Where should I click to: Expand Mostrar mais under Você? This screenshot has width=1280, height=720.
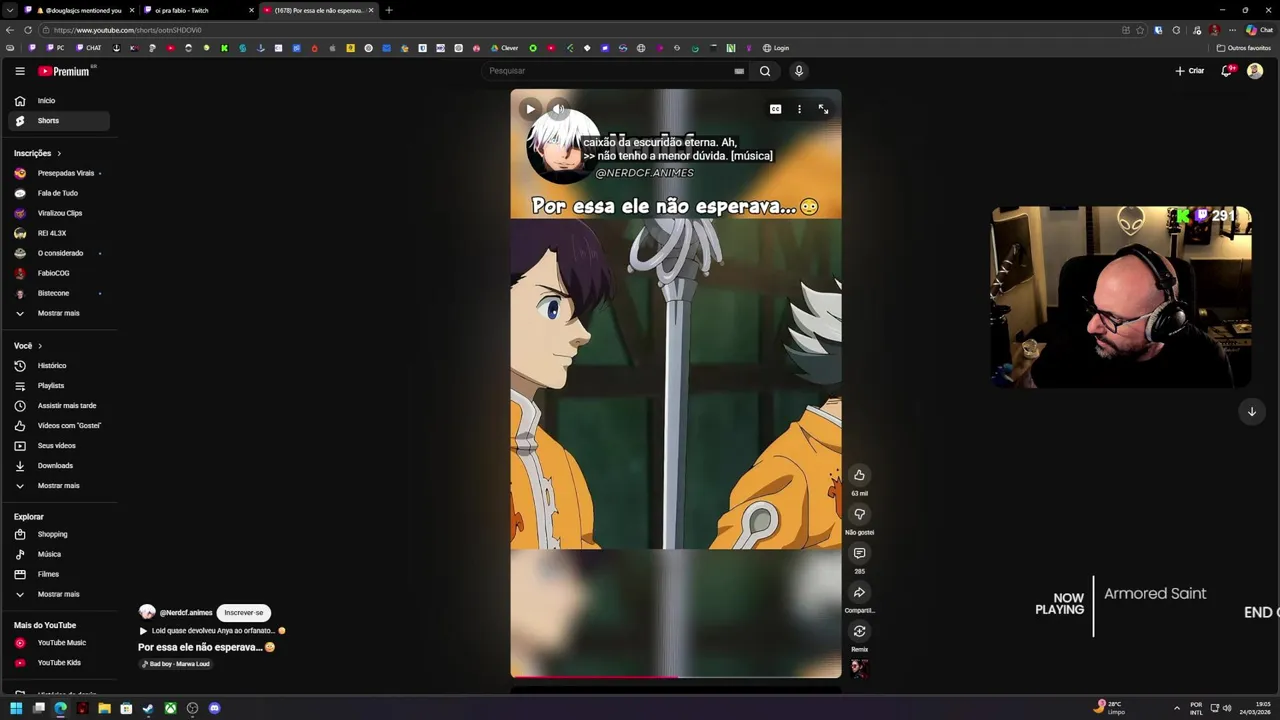(58, 486)
